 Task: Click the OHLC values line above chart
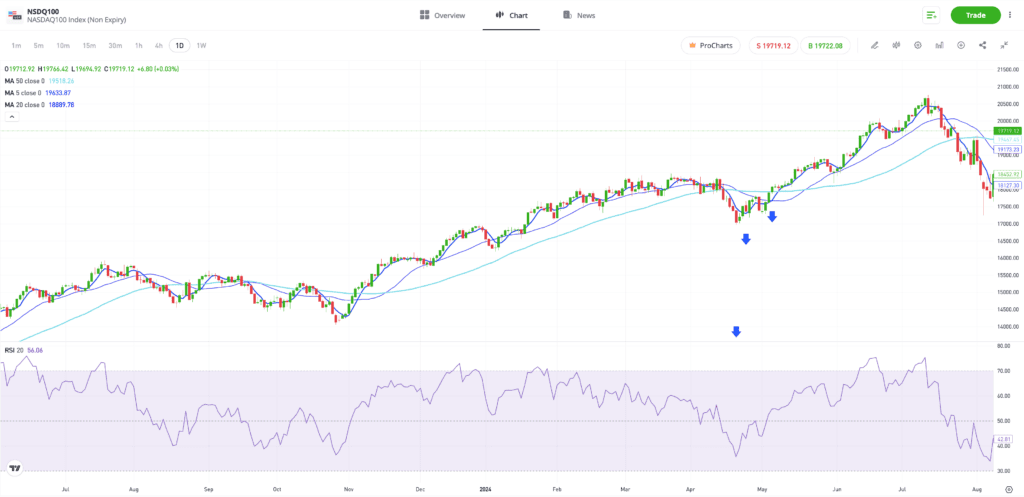pyautogui.click(x=91, y=69)
